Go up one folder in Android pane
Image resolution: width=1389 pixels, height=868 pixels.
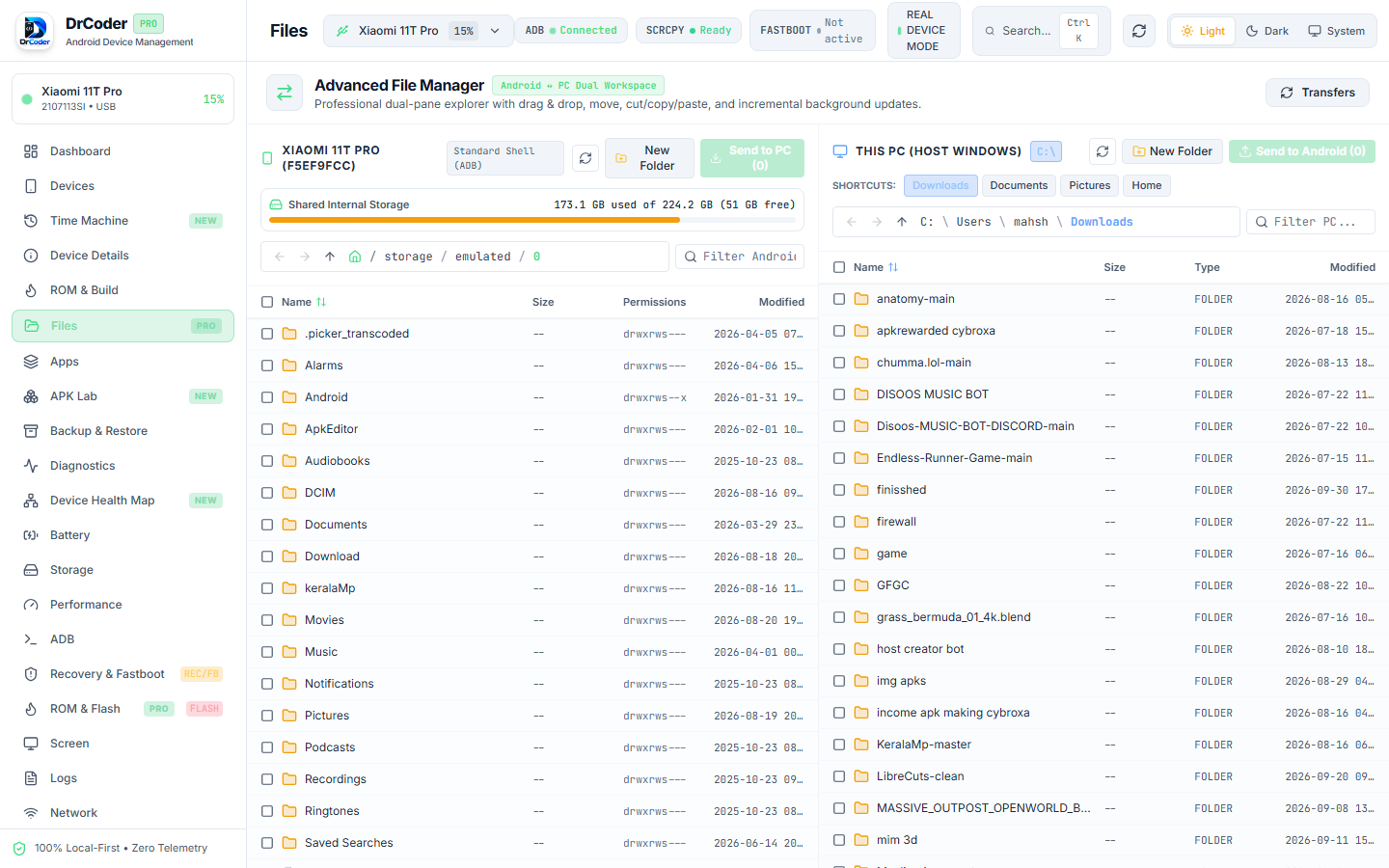point(330,257)
